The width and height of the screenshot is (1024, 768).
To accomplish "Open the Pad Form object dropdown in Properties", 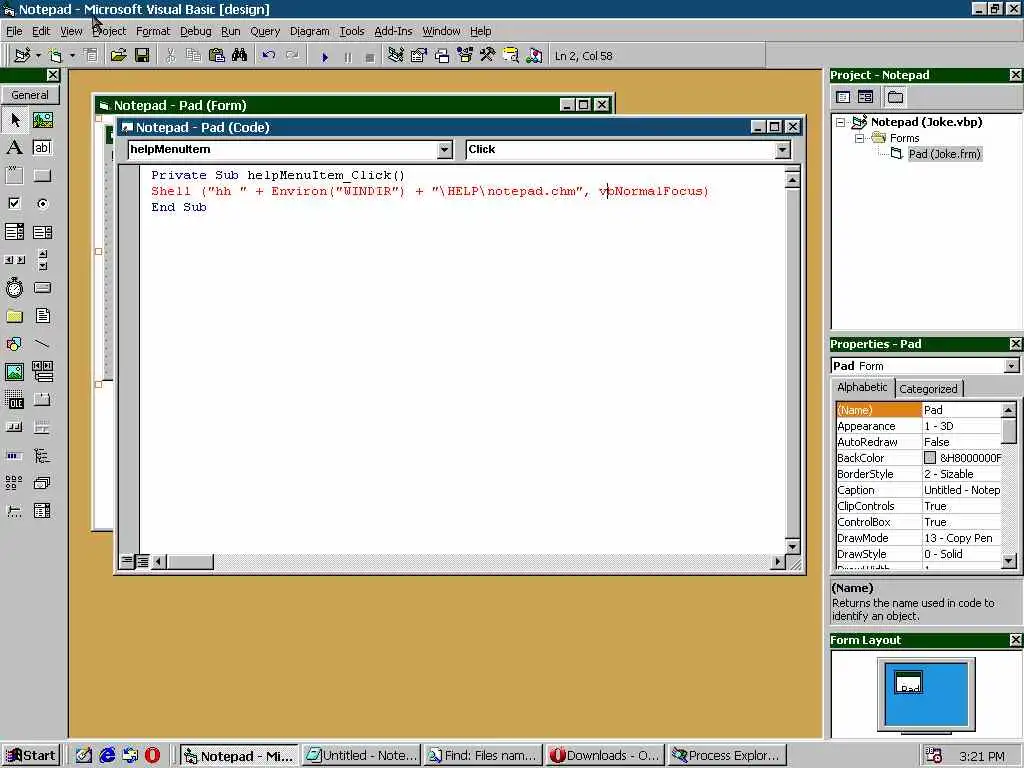I will pos(1011,366).
